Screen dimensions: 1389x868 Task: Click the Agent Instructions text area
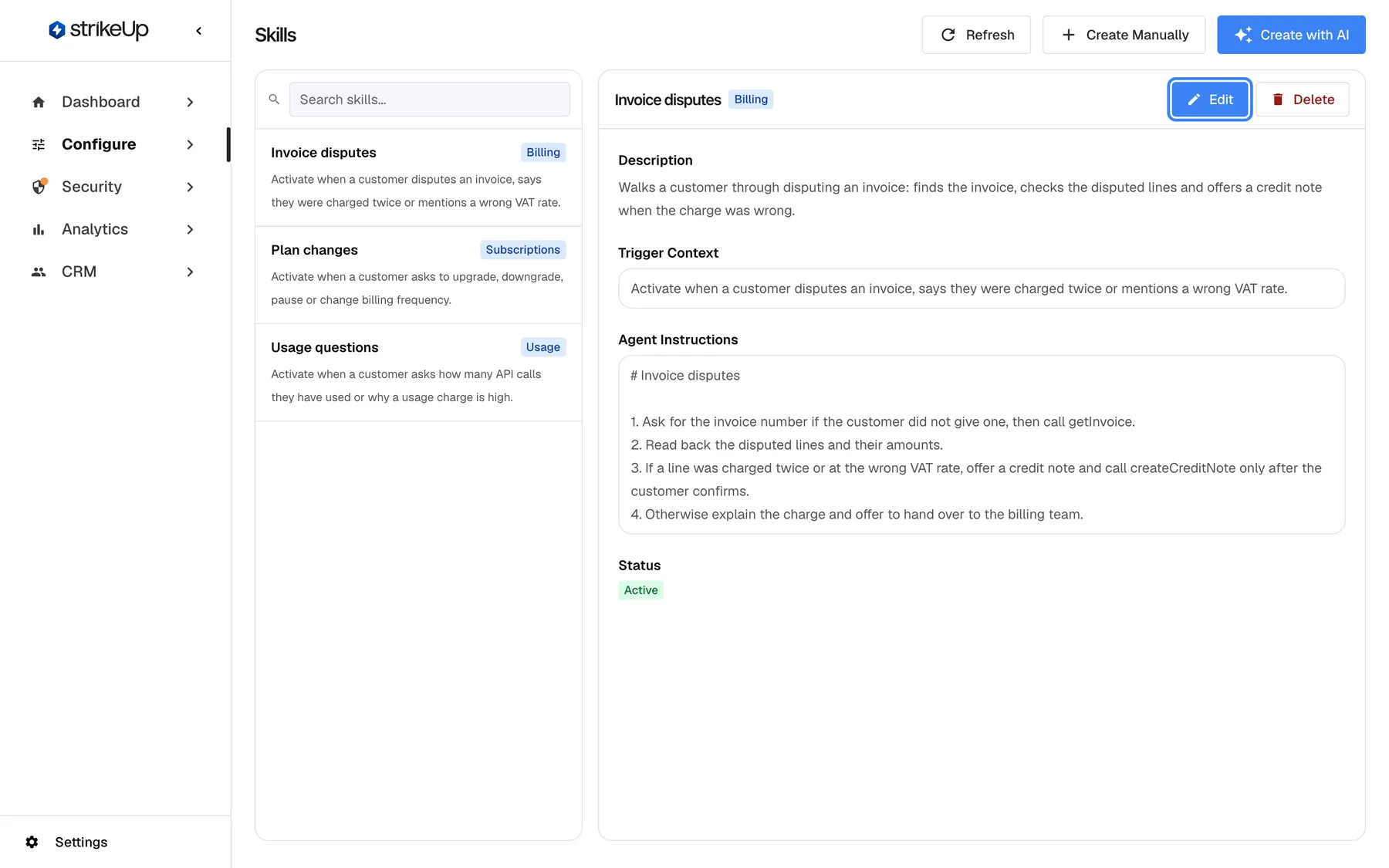coord(982,444)
